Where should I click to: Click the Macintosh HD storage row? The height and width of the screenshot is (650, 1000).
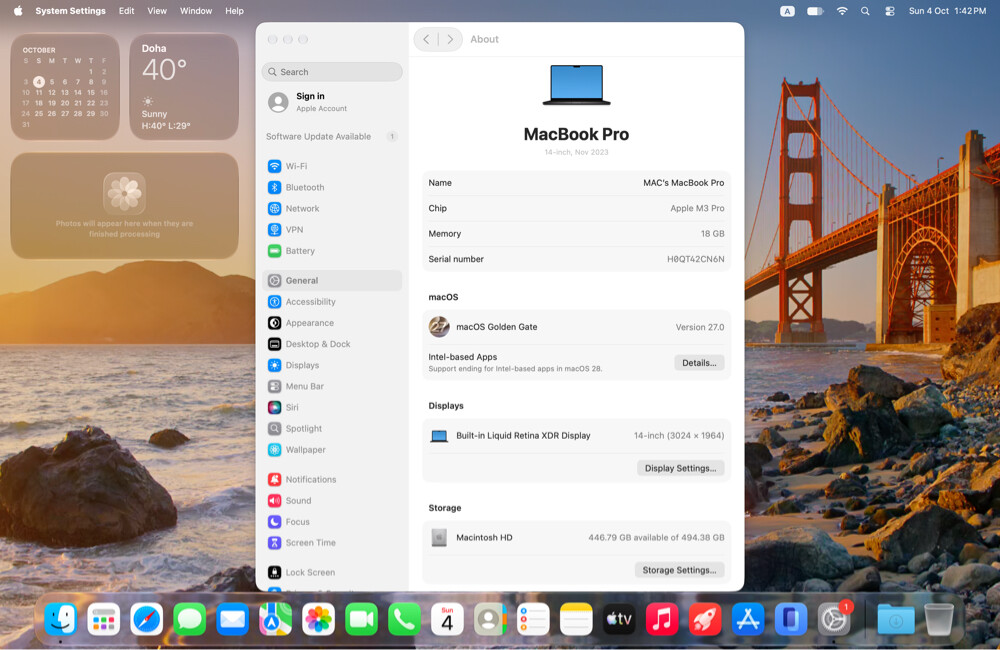click(576, 538)
